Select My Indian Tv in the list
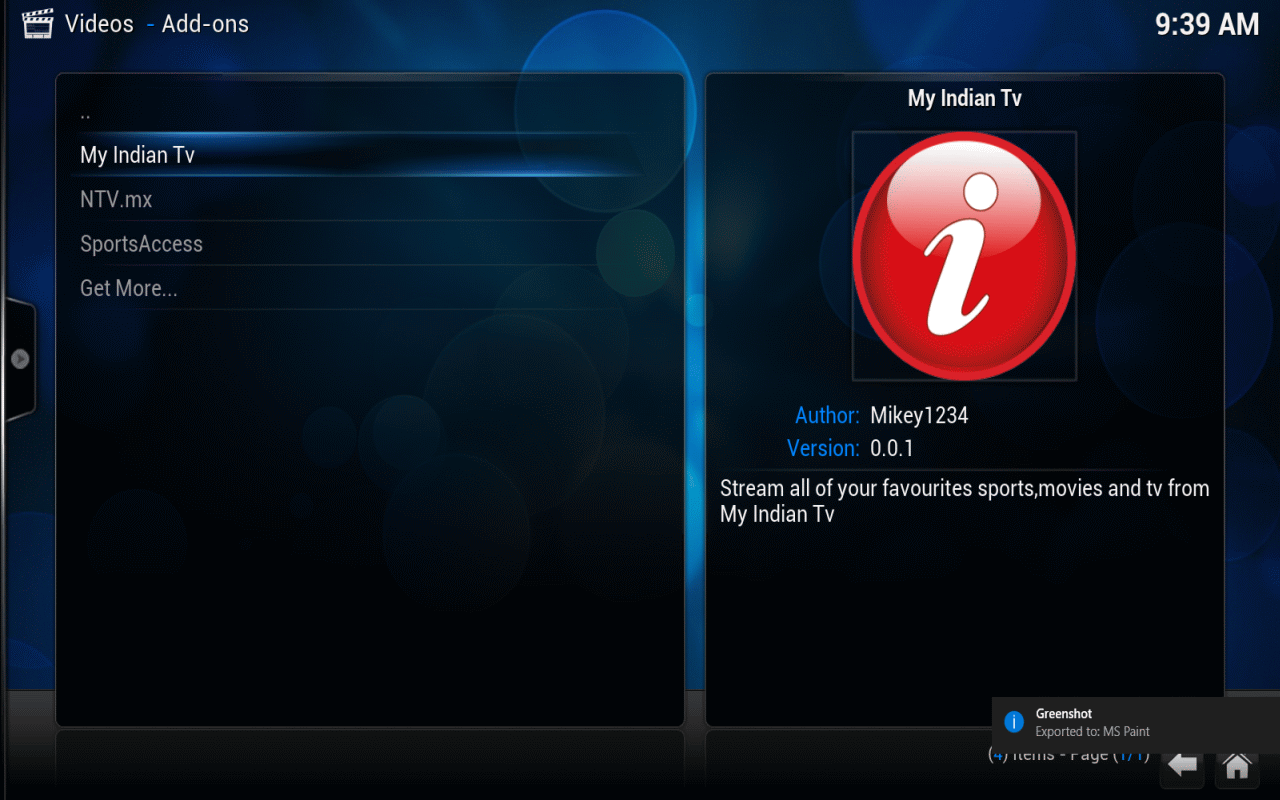The image size is (1280, 800). 138,155
